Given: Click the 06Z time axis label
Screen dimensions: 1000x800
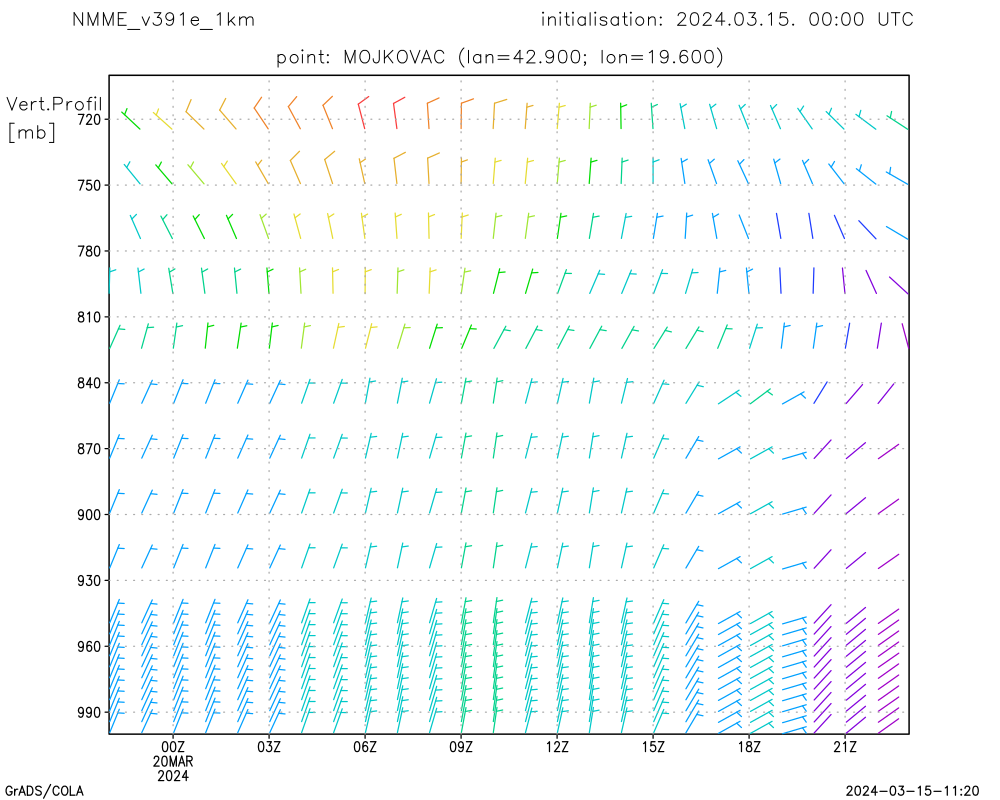Looking at the screenshot, I should tap(365, 747).
